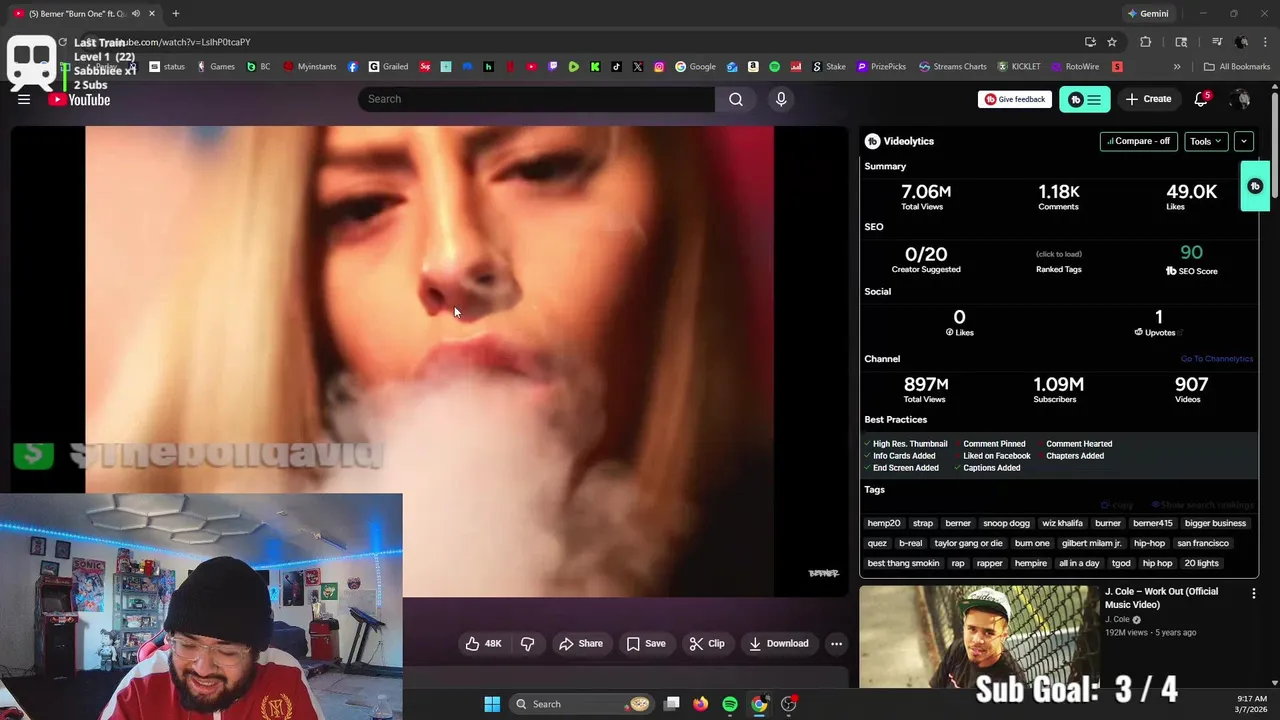This screenshot has height=720, width=1280.
Task: Collapse Videolytics panel with chevron button
Action: (x=1244, y=141)
